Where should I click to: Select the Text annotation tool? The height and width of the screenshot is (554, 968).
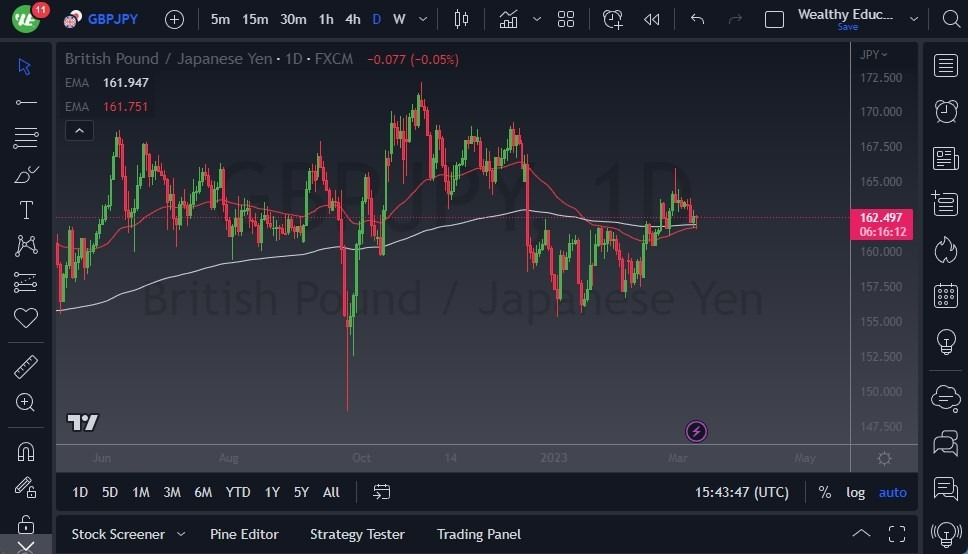pos(26,211)
